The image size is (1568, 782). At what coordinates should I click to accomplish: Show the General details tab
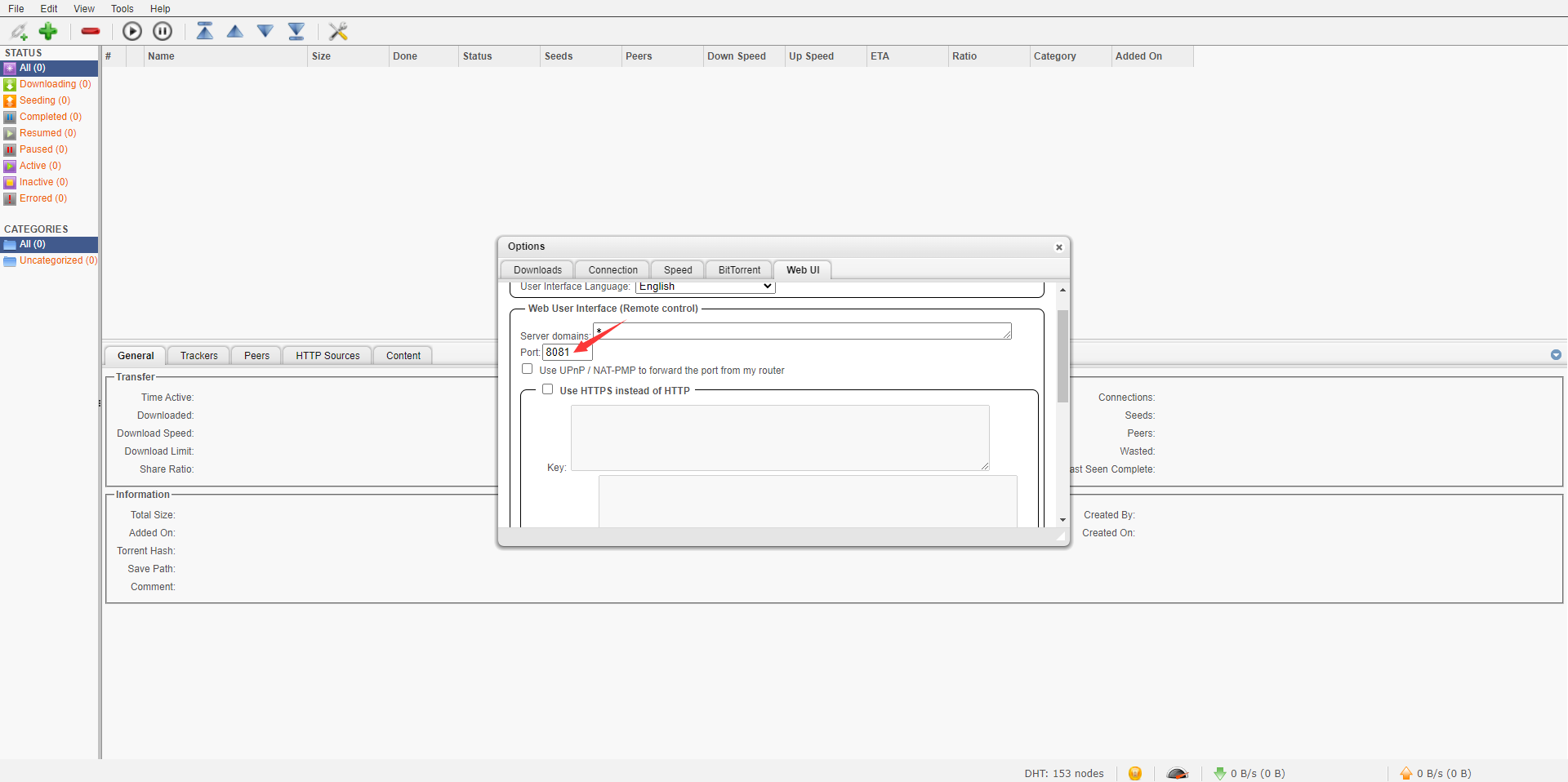[136, 356]
